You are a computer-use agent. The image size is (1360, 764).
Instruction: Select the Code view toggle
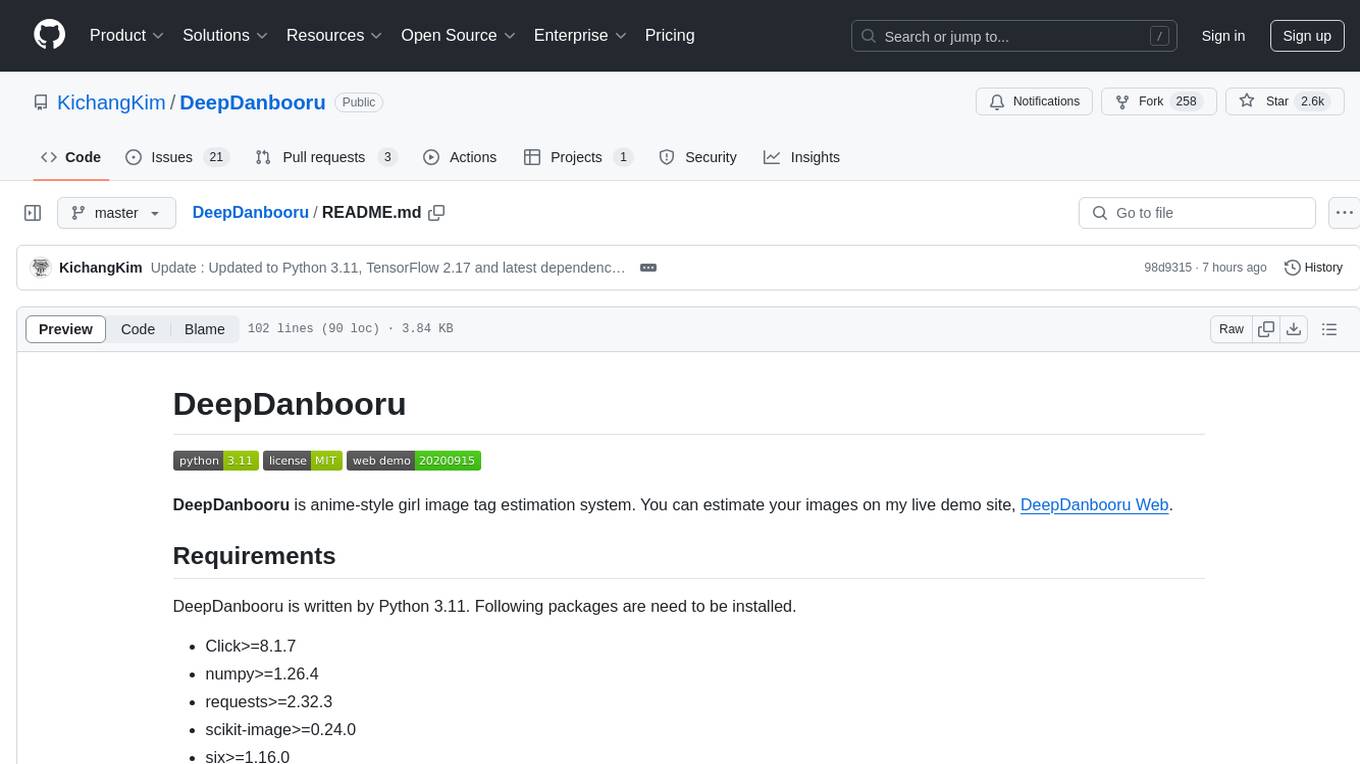coord(138,329)
